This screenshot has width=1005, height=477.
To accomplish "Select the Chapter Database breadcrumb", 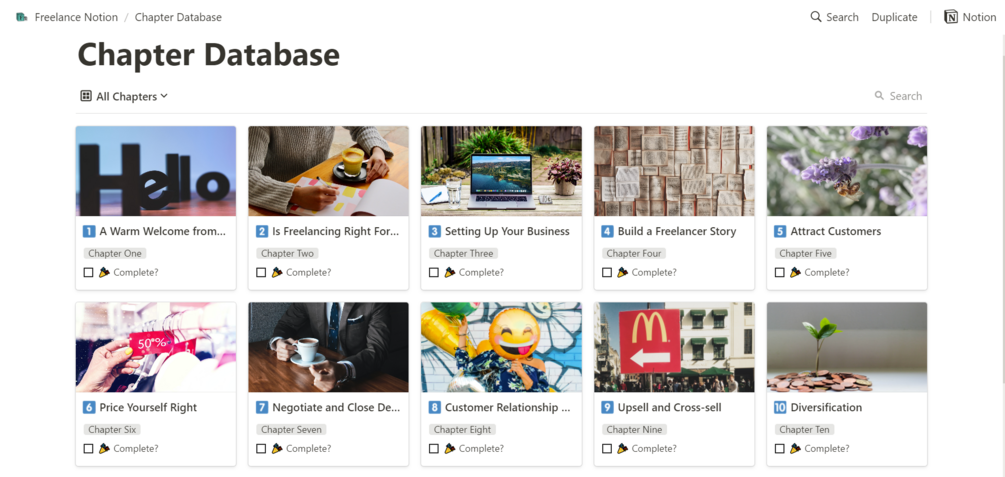I will click(x=178, y=17).
